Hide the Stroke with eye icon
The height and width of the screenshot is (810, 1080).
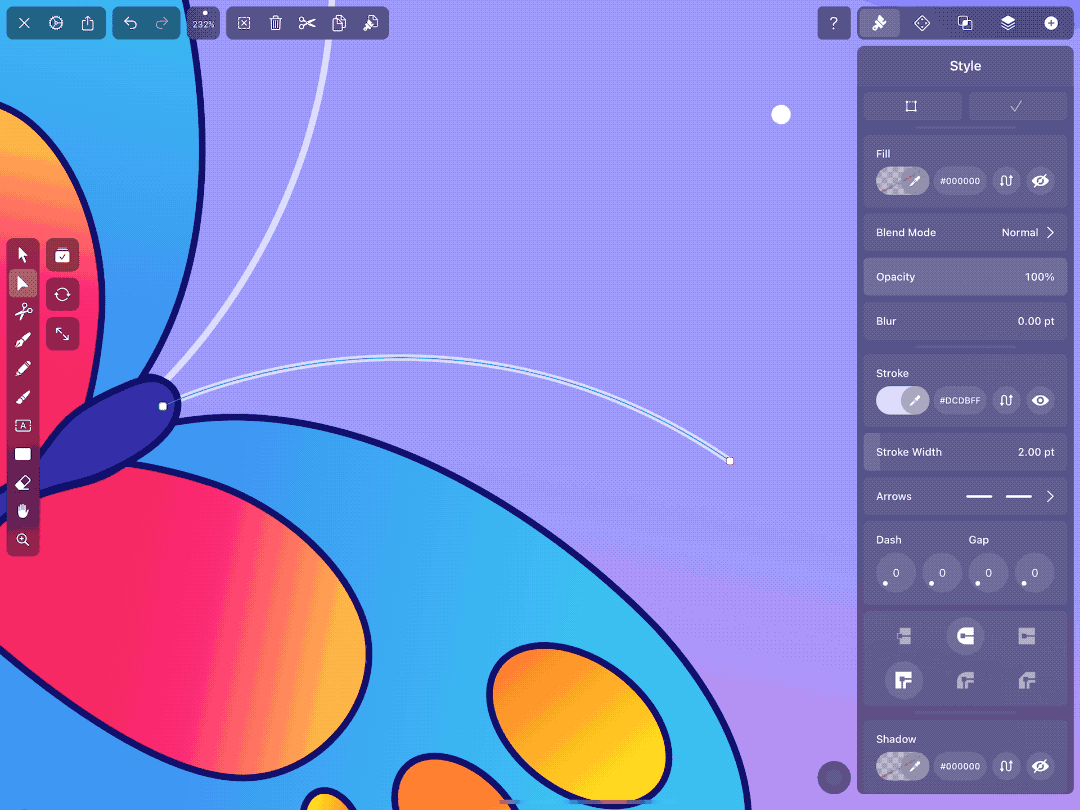[x=1040, y=400]
